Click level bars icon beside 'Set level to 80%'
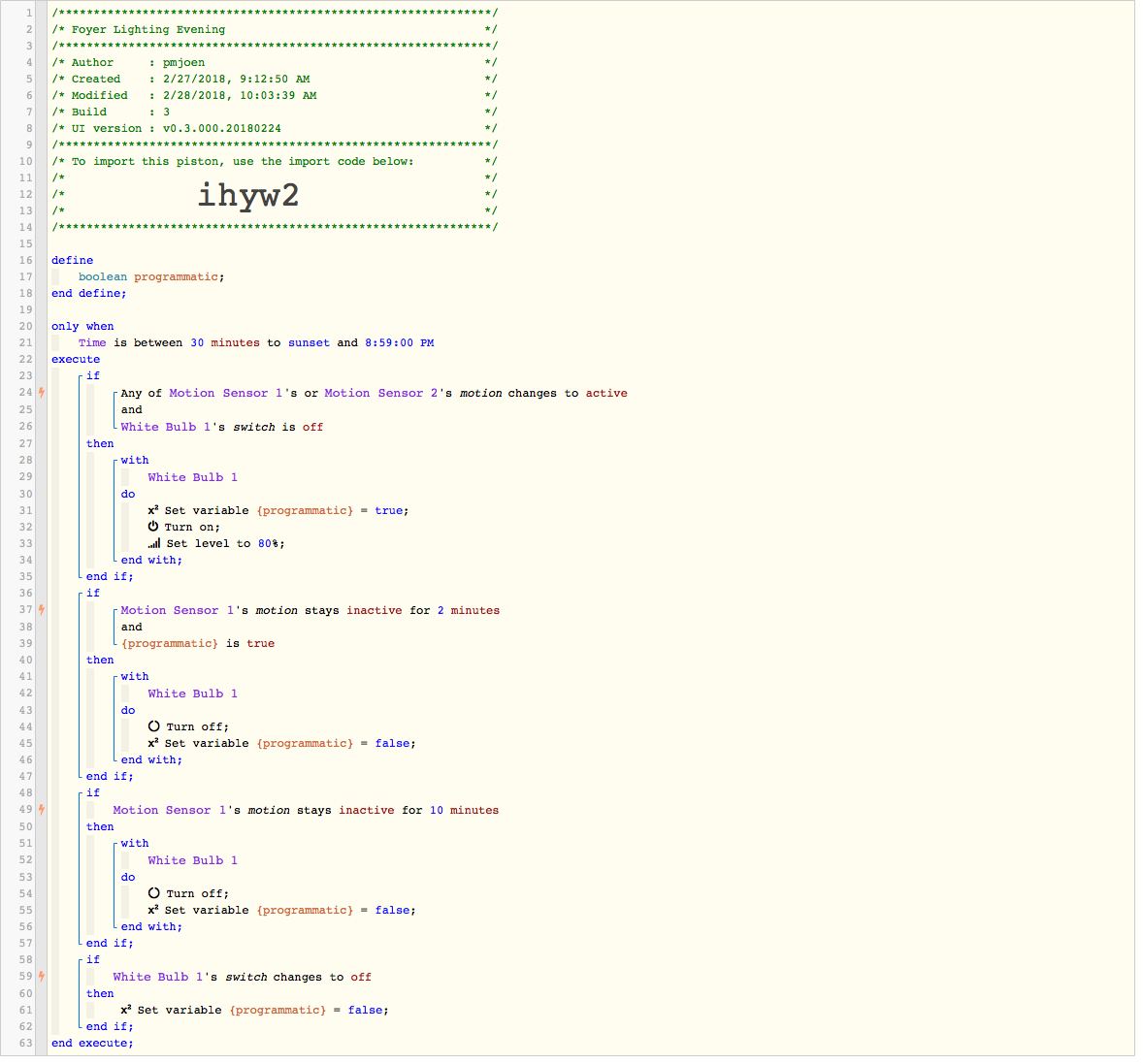 coord(154,543)
